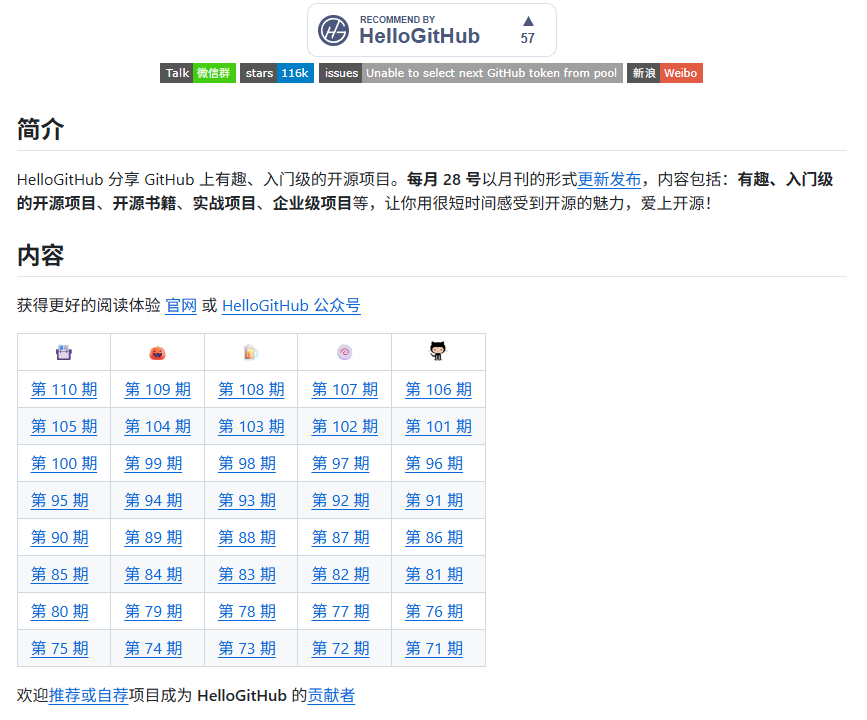This screenshot has height=720, width=867.
Task: Open the 推荐或自荐 link
Action: (x=88, y=695)
